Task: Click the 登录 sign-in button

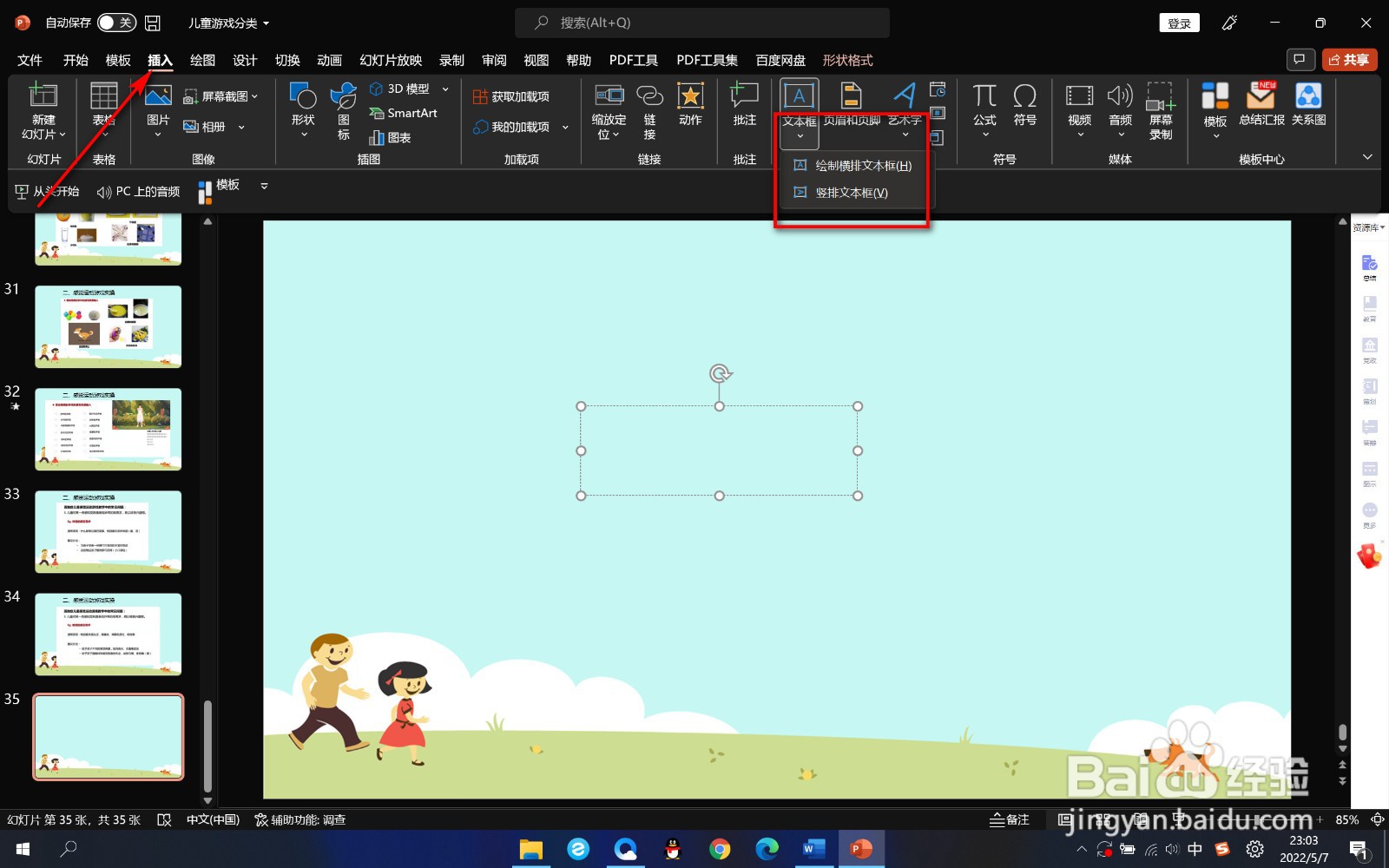Action: [x=1179, y=23]
